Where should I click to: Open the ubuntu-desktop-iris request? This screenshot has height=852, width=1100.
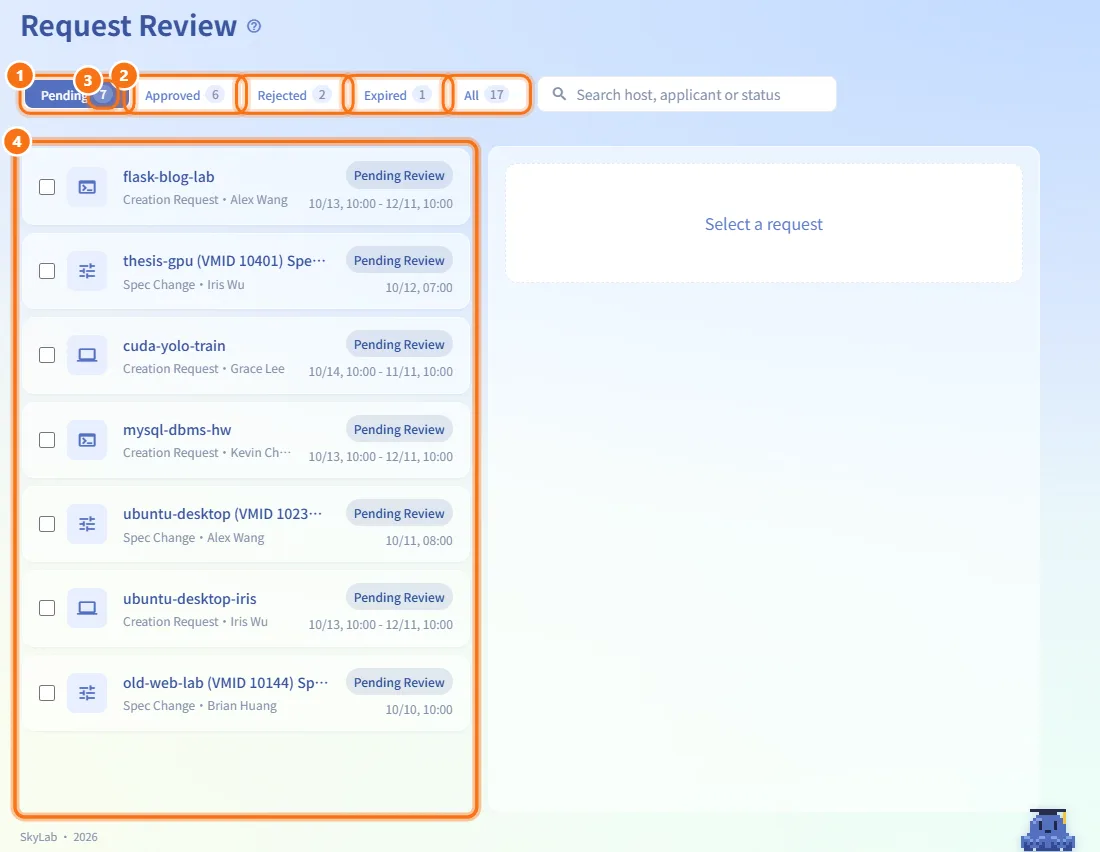point(246,608)
